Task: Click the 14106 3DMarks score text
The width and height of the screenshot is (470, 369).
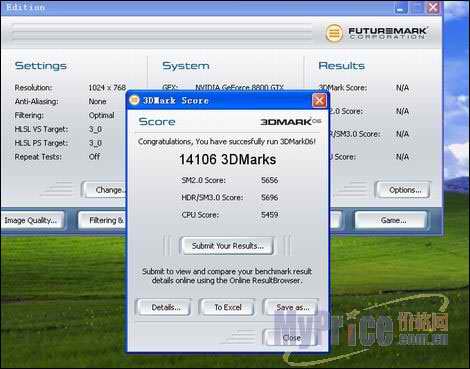Action: pyautogui.click(x=228, y=159)
